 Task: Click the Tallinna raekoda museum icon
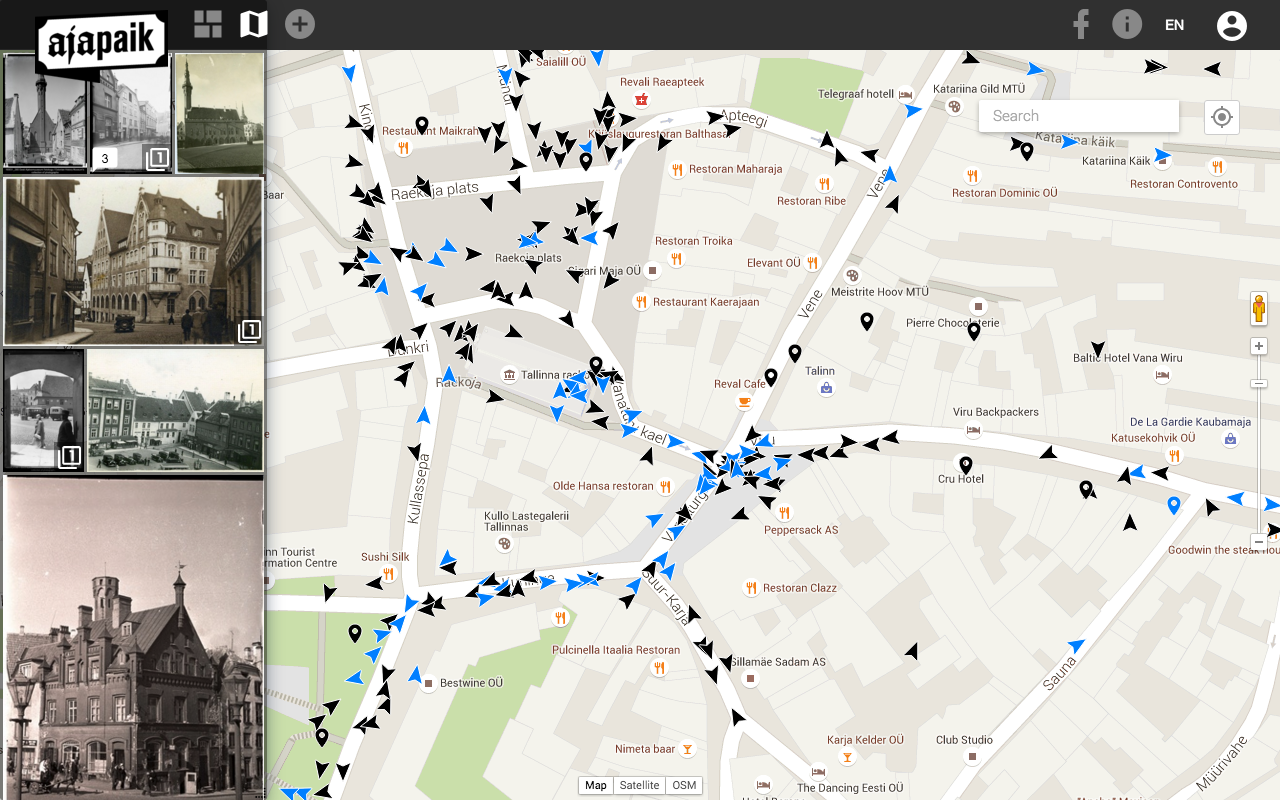click(510, 375)
